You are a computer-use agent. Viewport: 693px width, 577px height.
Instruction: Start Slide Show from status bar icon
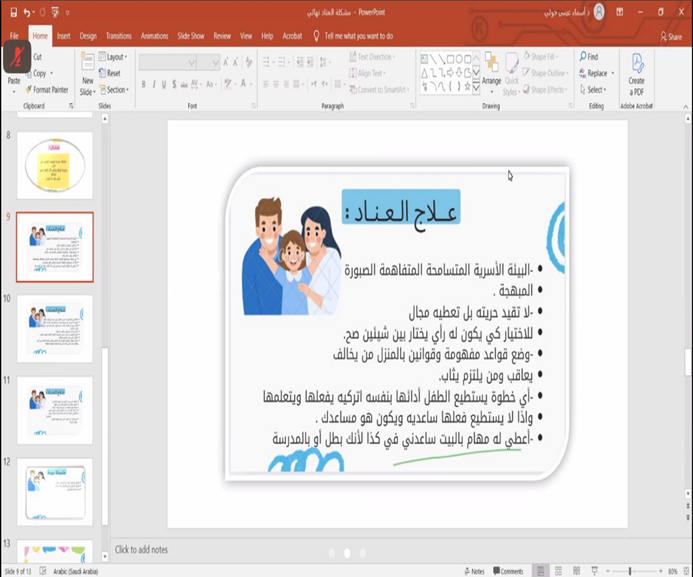(594, 571)
